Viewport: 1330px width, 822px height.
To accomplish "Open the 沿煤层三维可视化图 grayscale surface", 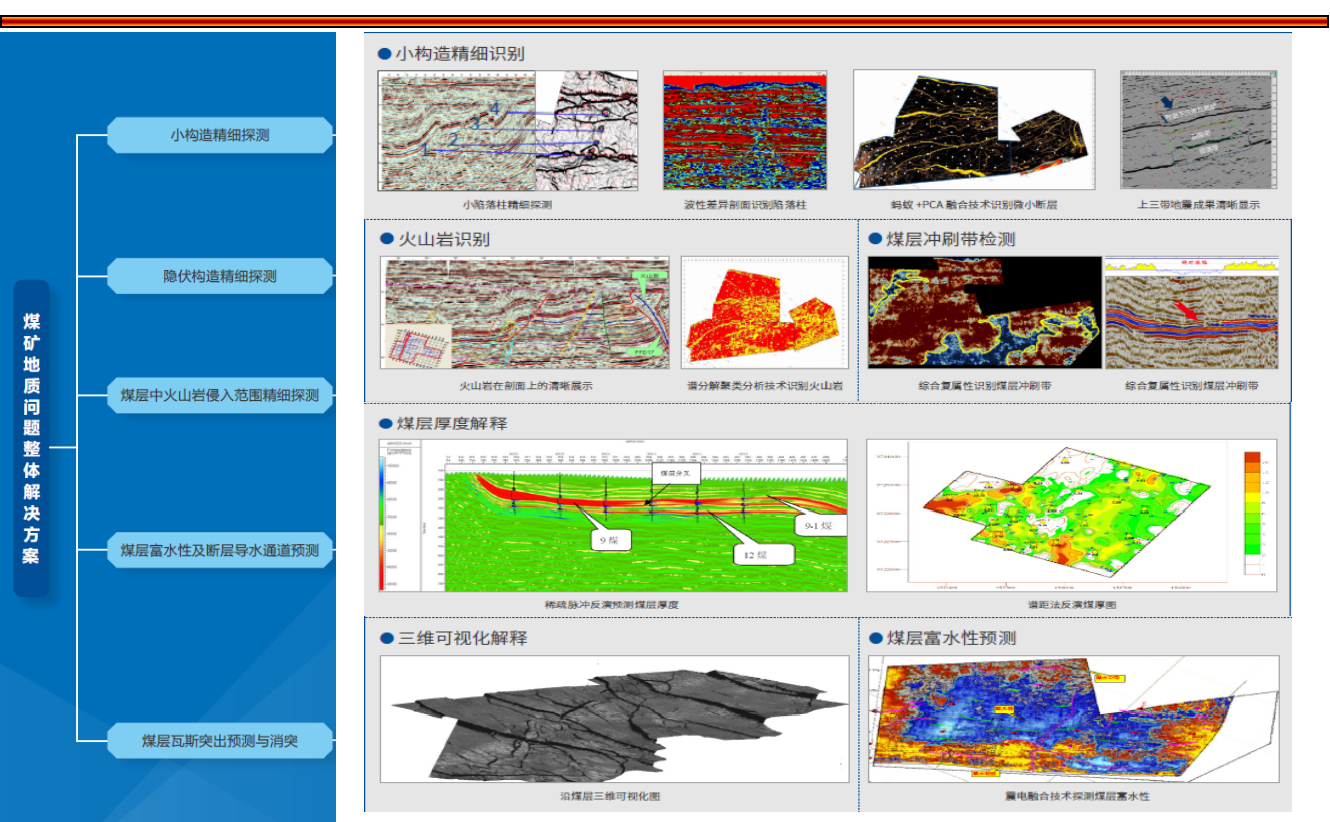I will 614,719.
